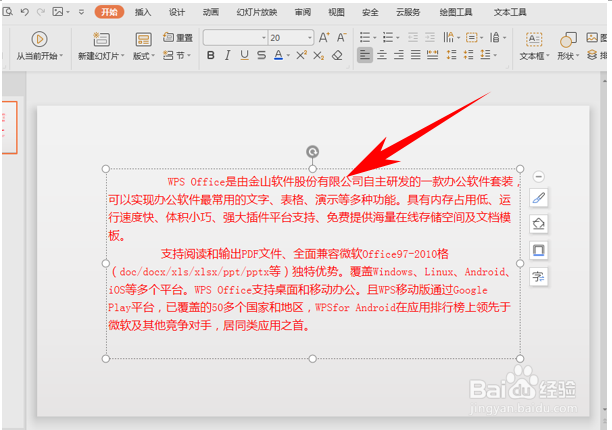Switch to the 插入 tab
Screen dimensions: 612x430
coord(143,12)
